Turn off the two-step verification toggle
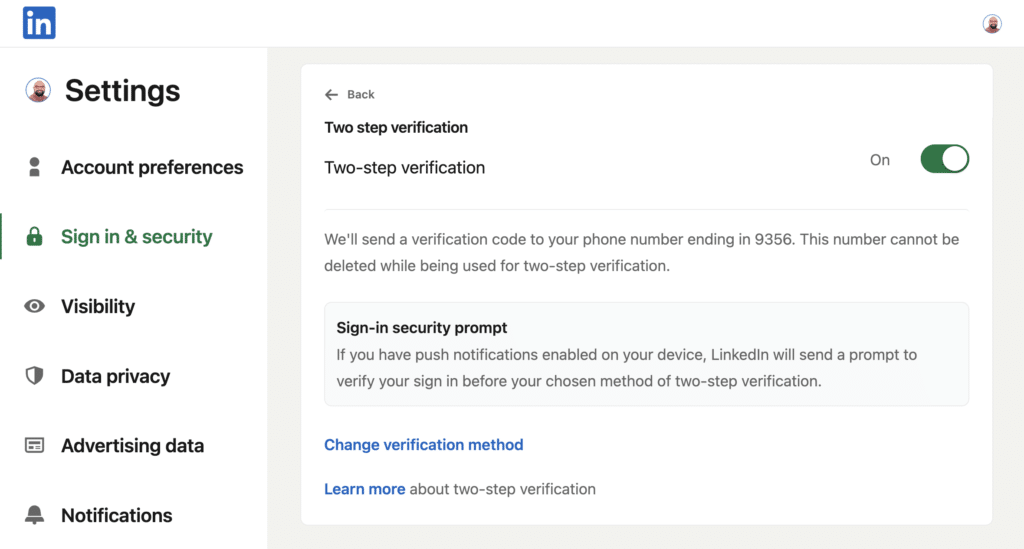 pyautogui.click(x=944, y=159)
